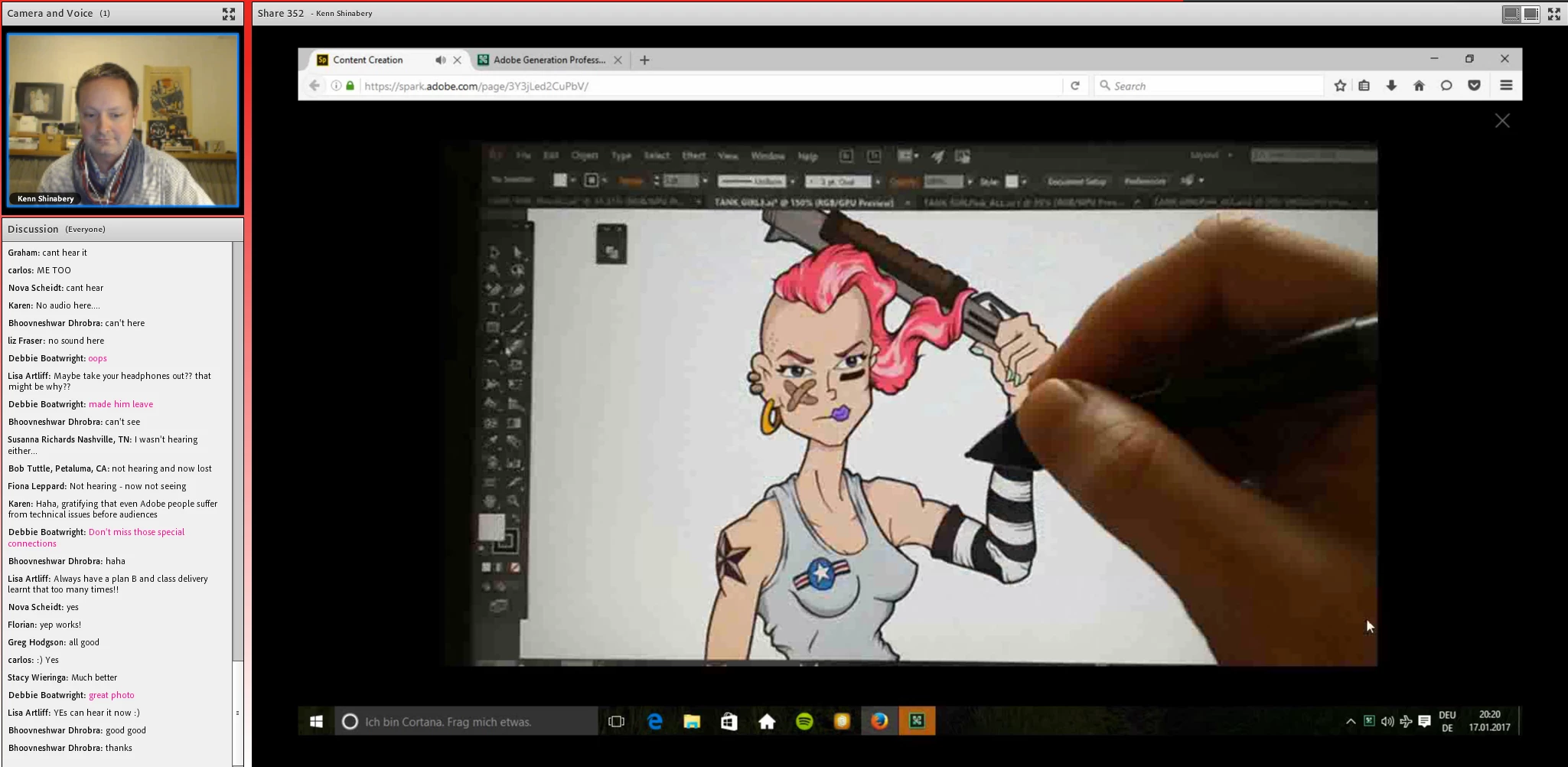Switch to Firefox on the taskbar
This screenshot has width=1568, height=767.
click(879, 721)
